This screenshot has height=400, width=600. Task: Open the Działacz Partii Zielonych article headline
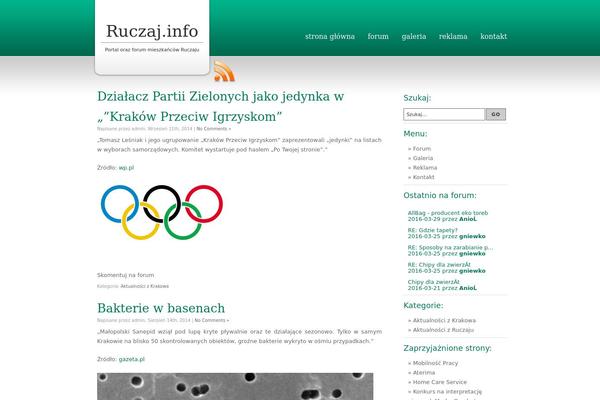coord(220,106)
